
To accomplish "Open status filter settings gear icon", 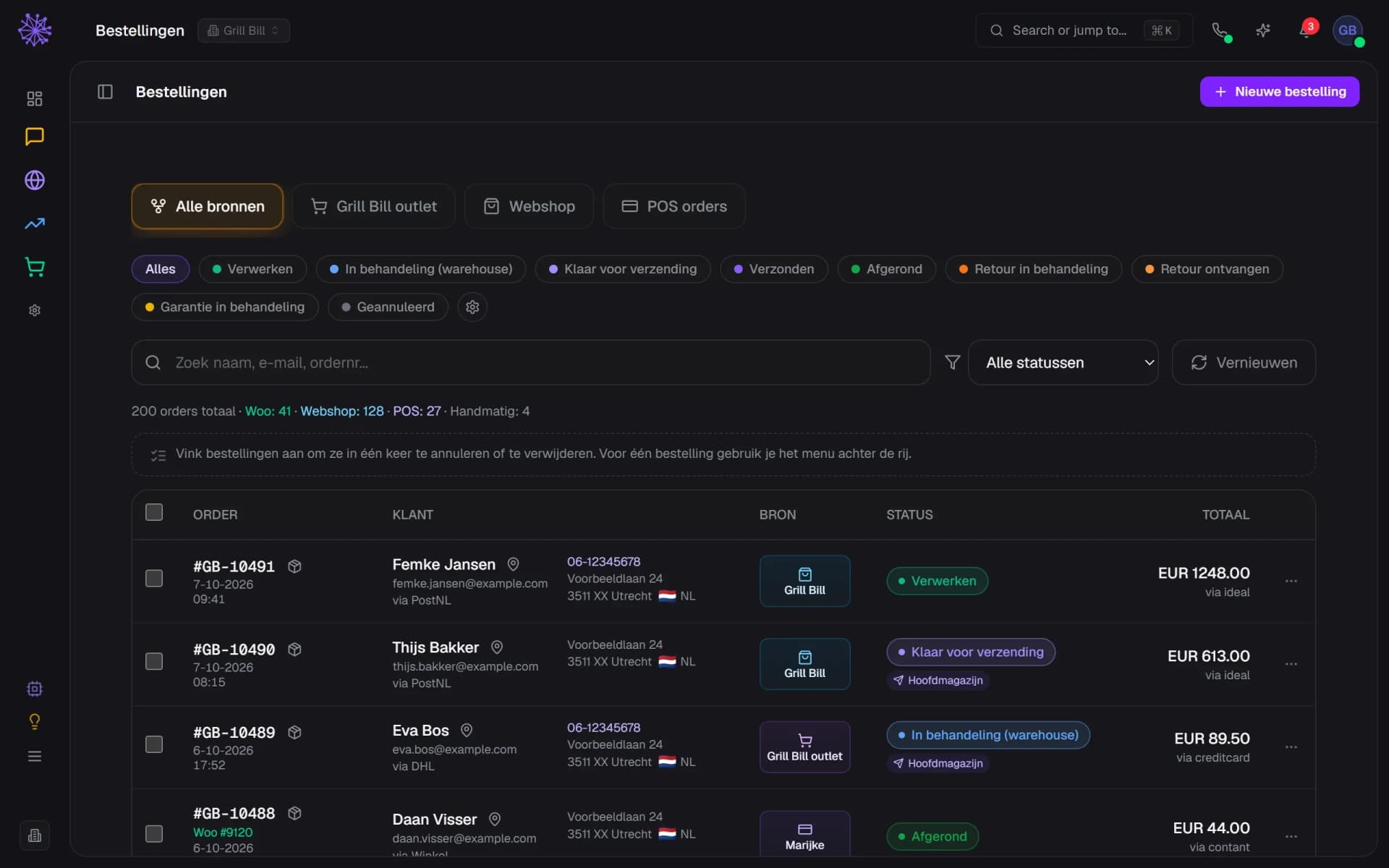I will pyautogui.click(x=472, y=307).
